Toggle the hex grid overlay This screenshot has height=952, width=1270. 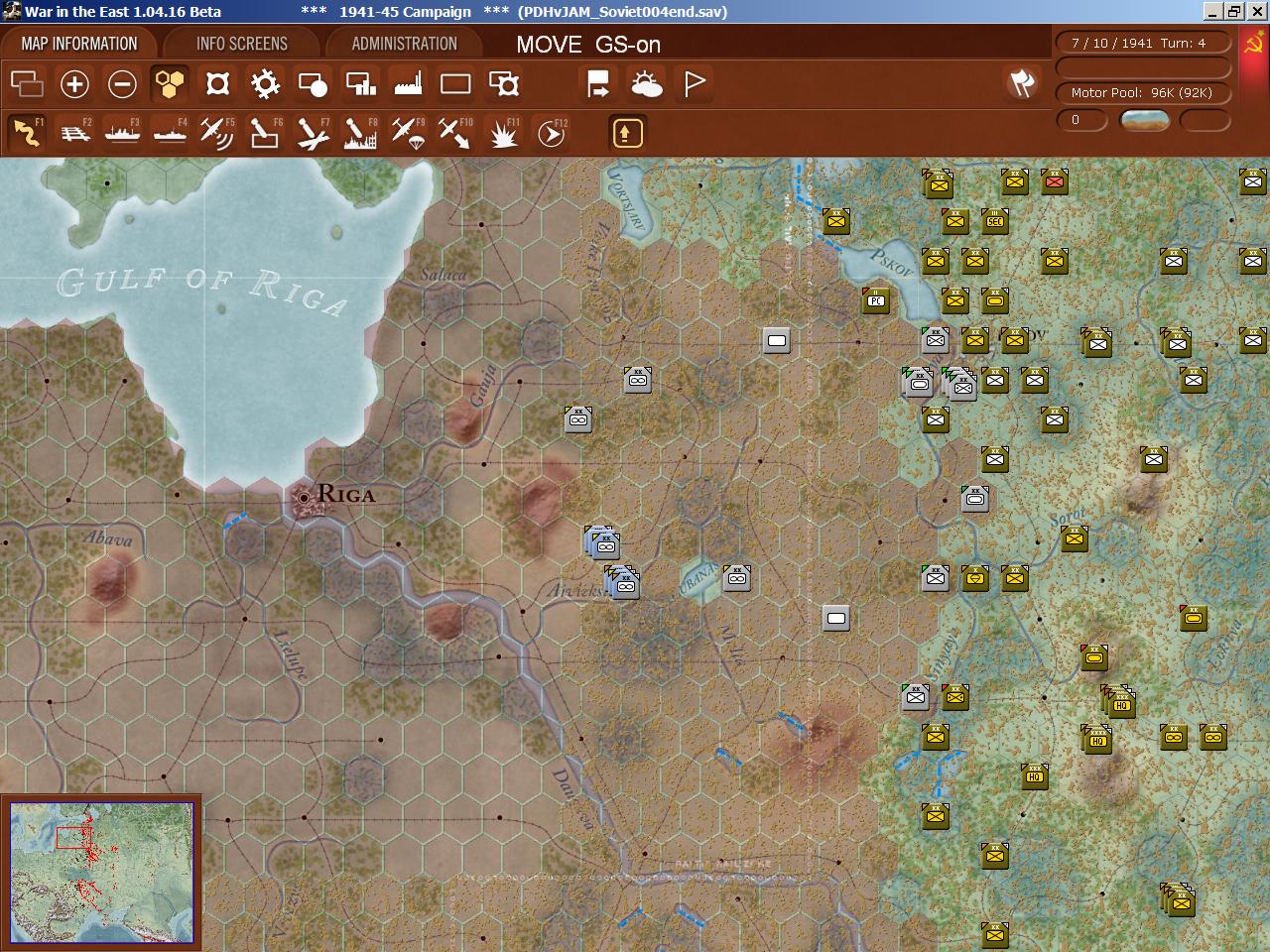[170, 84]
